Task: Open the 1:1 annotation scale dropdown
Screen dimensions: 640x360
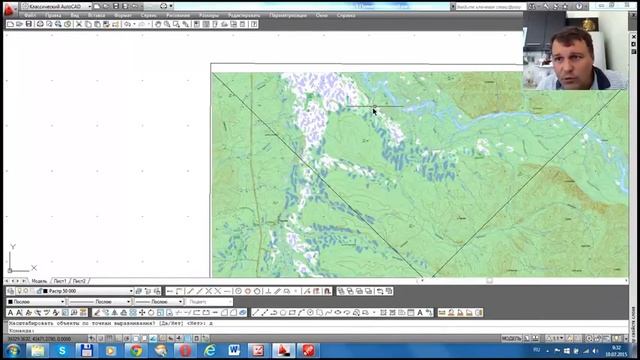Action: pyautogui.click(x=556, y=338)
